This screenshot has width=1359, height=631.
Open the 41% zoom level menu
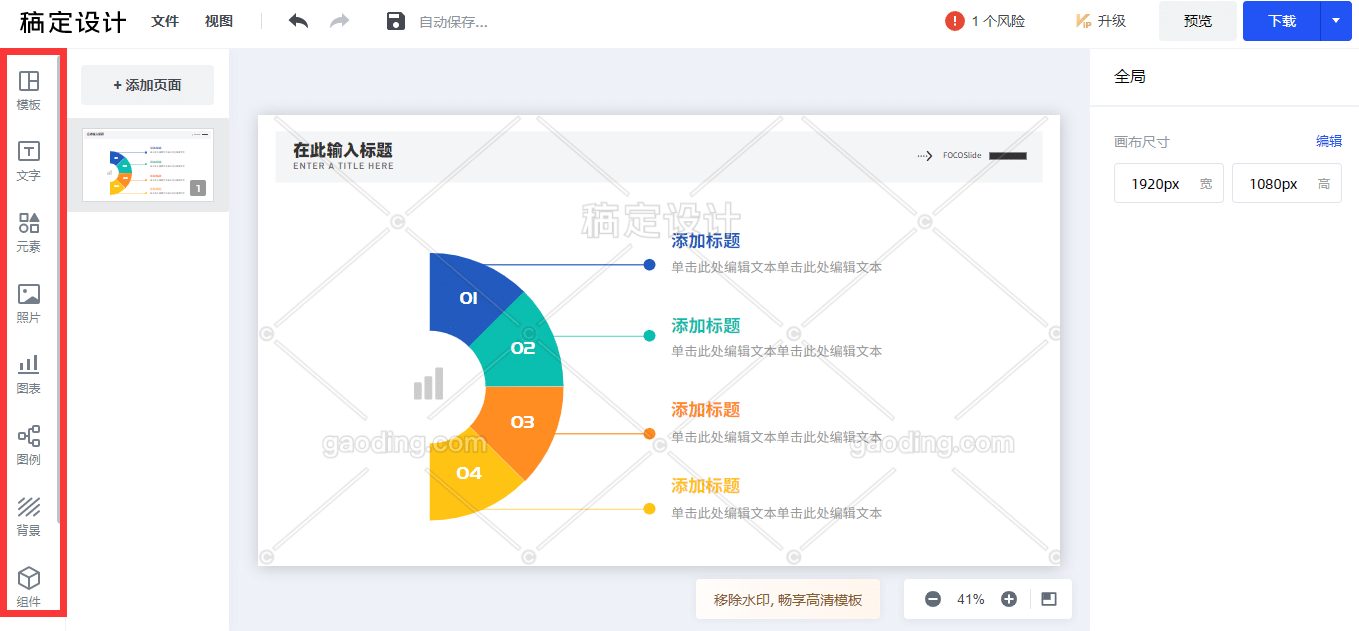click(971, 599)
